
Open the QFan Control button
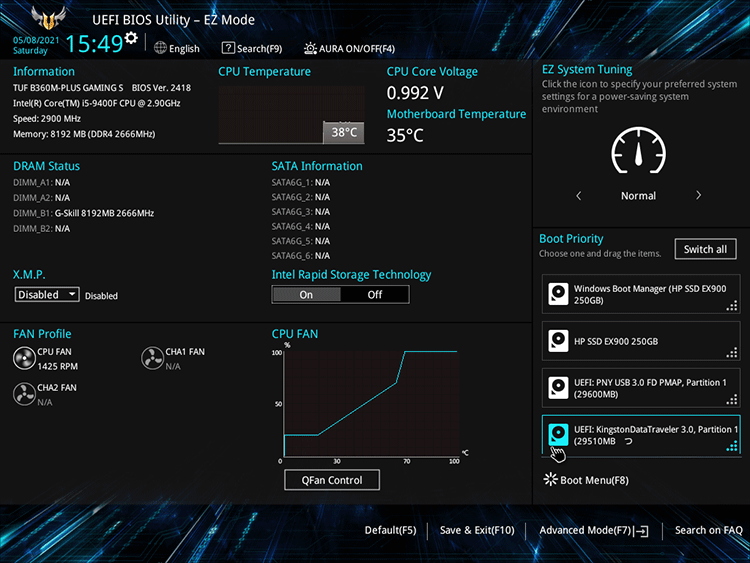click(332, 480)
